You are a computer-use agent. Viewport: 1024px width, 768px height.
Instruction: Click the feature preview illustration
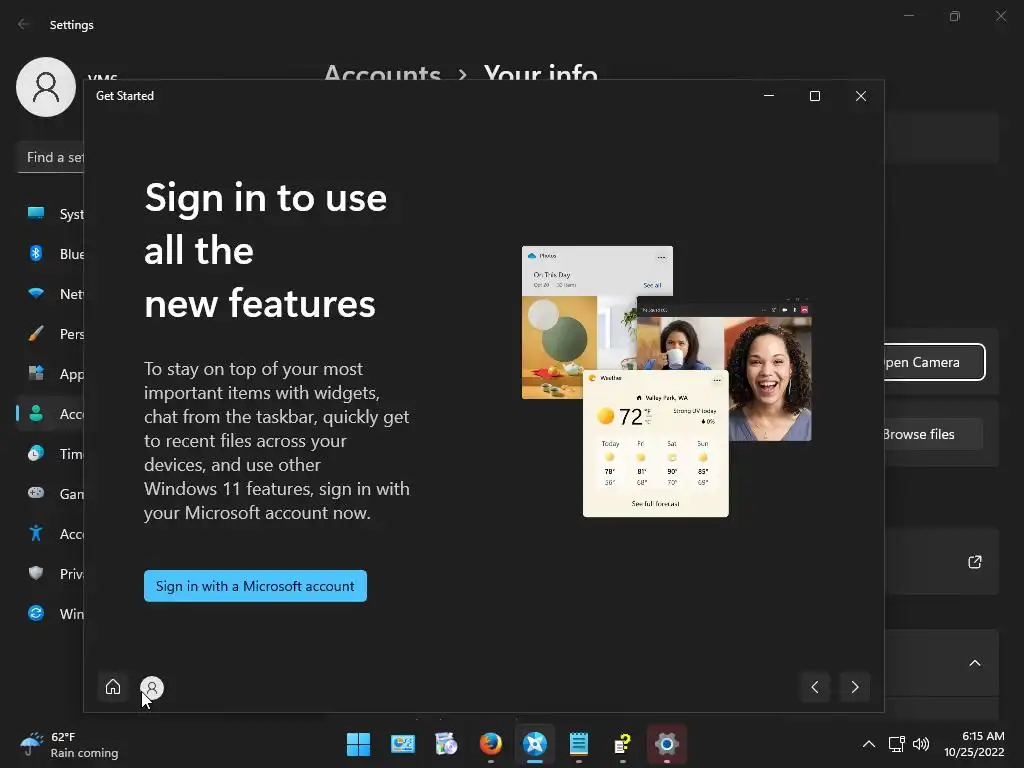[666, 381]
